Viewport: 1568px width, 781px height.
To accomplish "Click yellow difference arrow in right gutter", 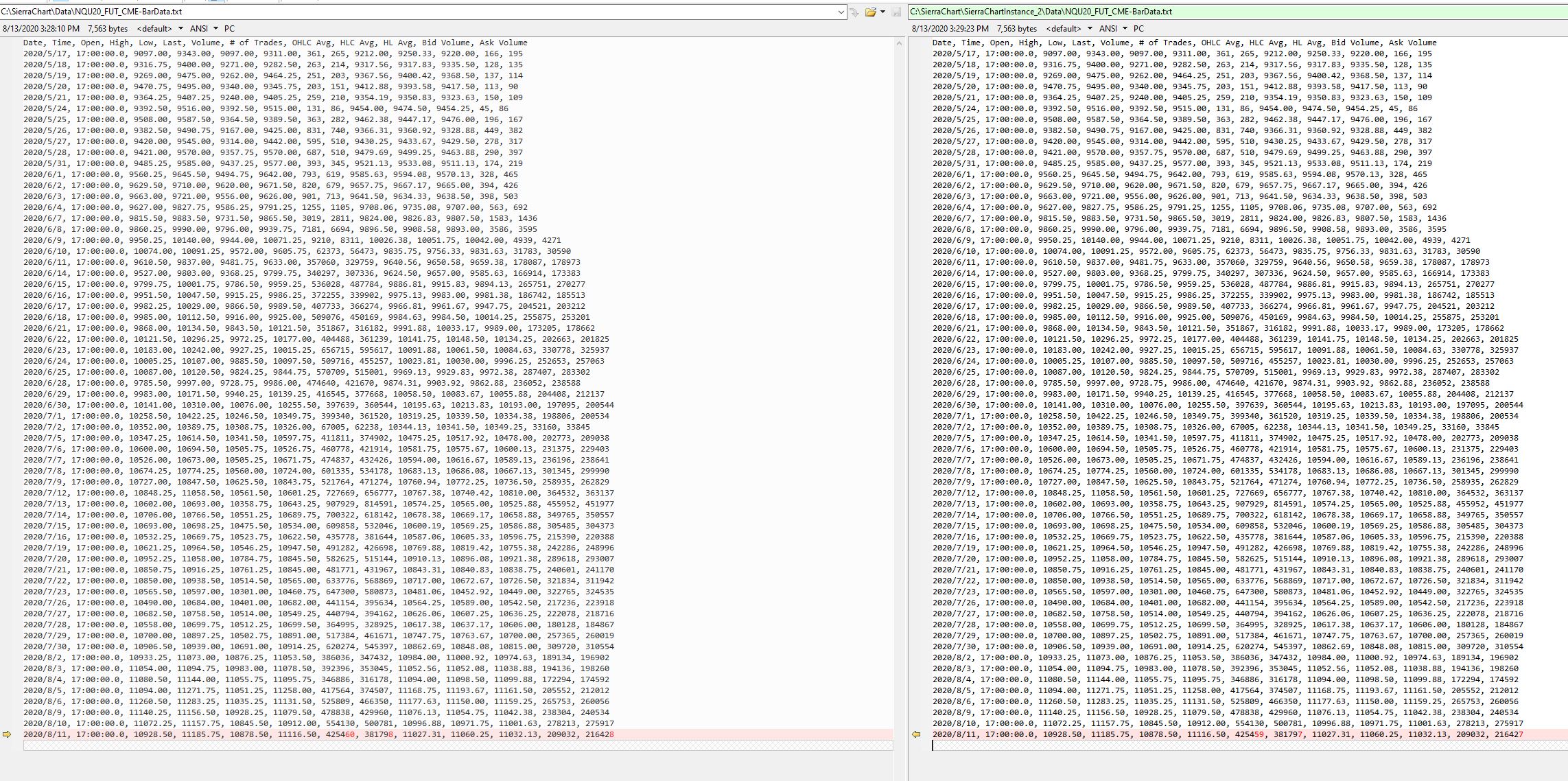I will click(x=916, y=734).
